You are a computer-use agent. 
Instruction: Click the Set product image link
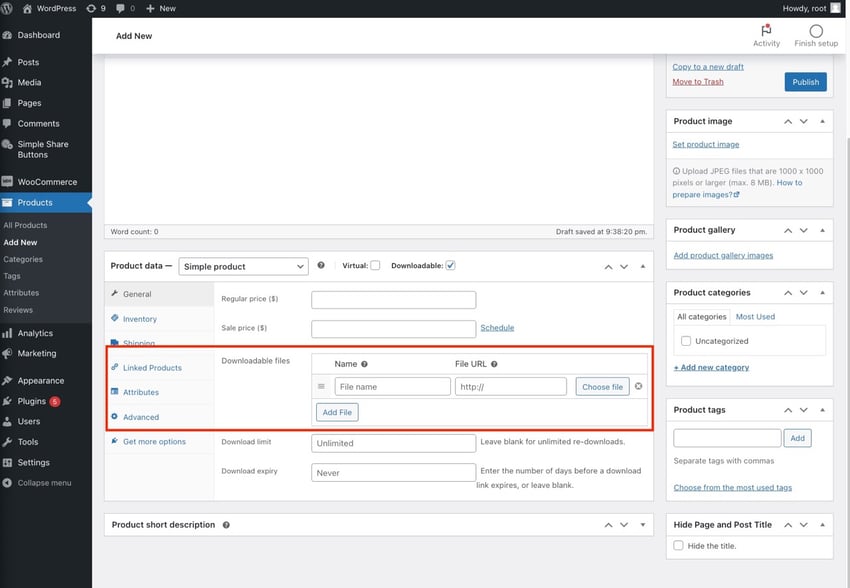pos(706,144)
